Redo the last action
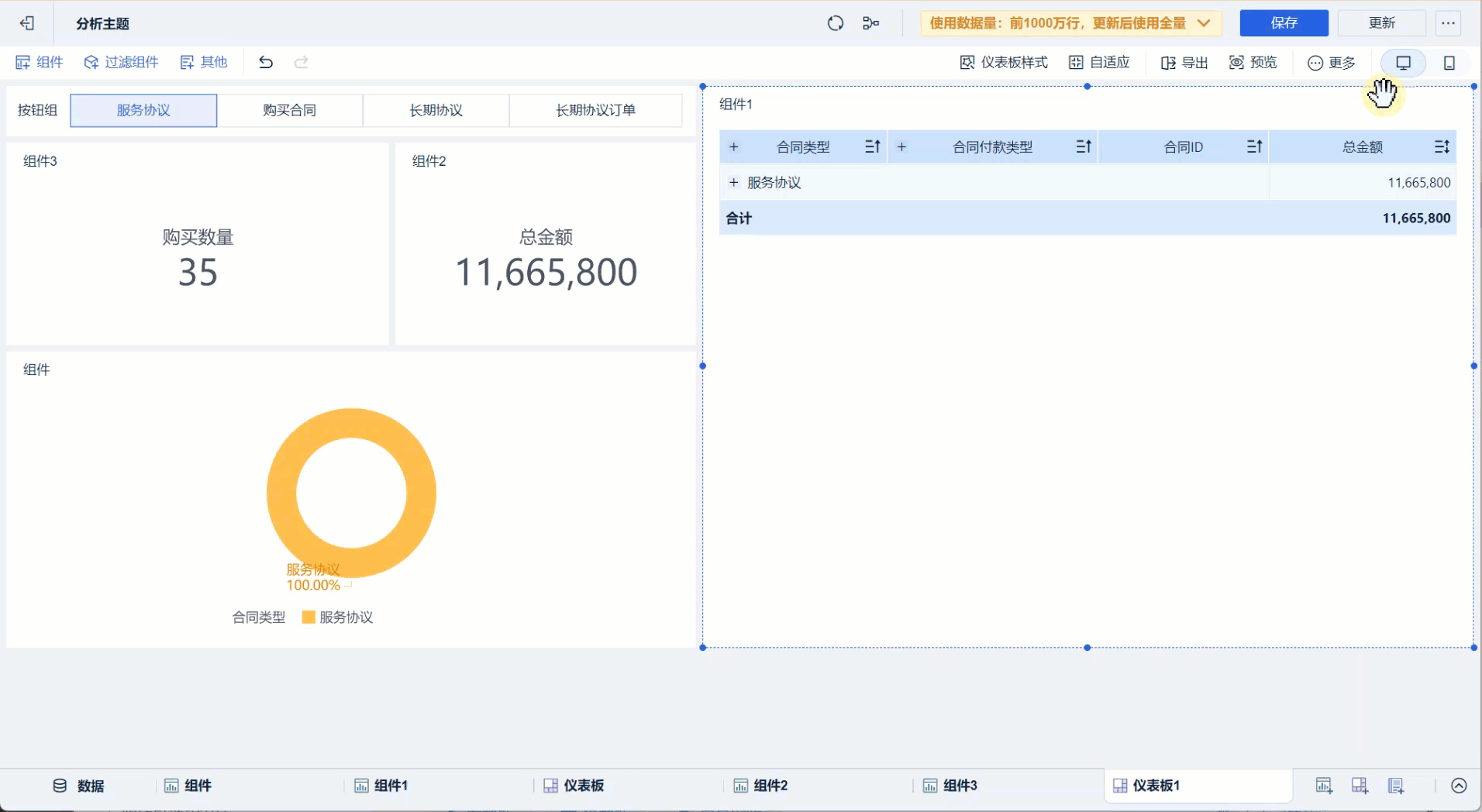 pyautogui.click(x=302, y=63)
